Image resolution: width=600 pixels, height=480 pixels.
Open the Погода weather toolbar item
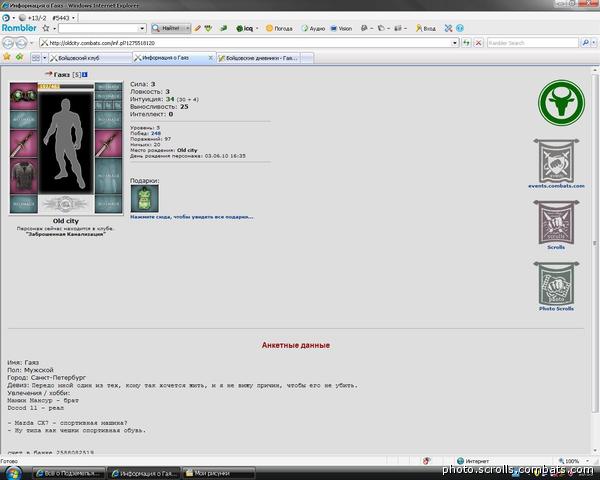click(279, 28)
